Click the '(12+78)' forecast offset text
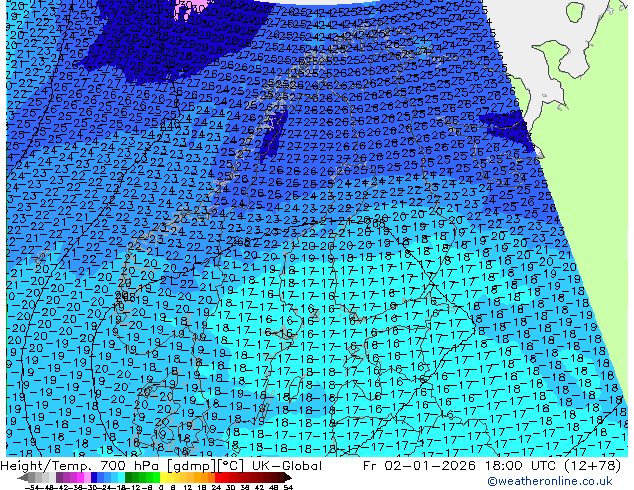This screenshot has width=634, height=490. pos(591,466)
